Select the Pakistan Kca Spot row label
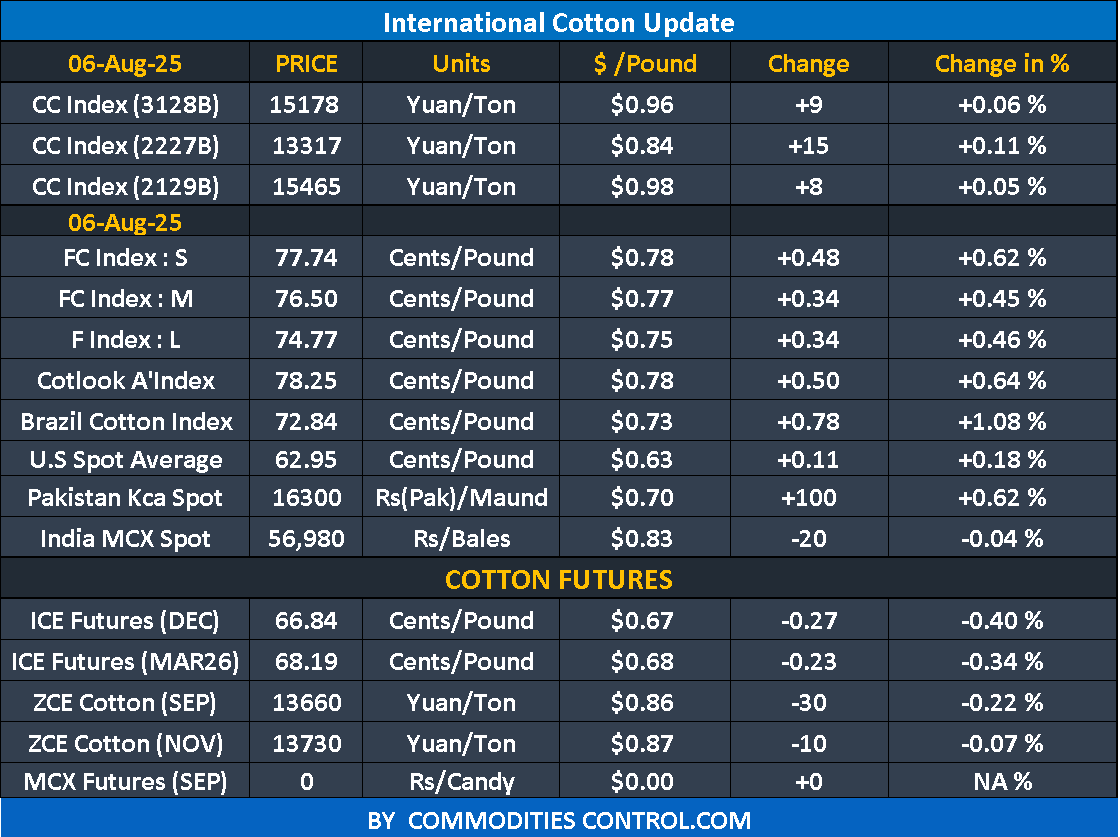 pyautogui.click(x=125, y=498)
